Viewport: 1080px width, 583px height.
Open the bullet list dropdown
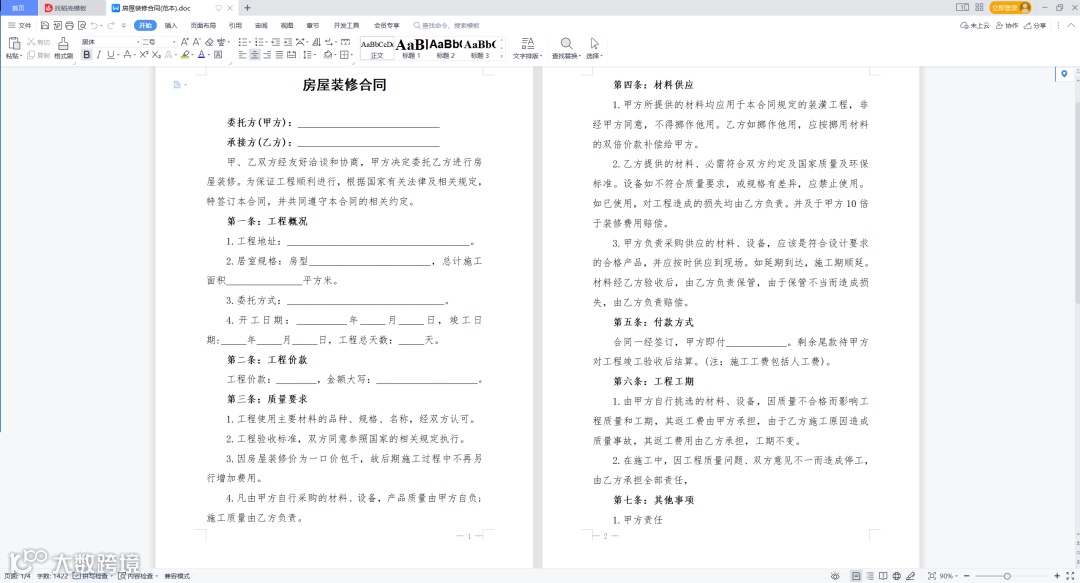coord(250,42)
